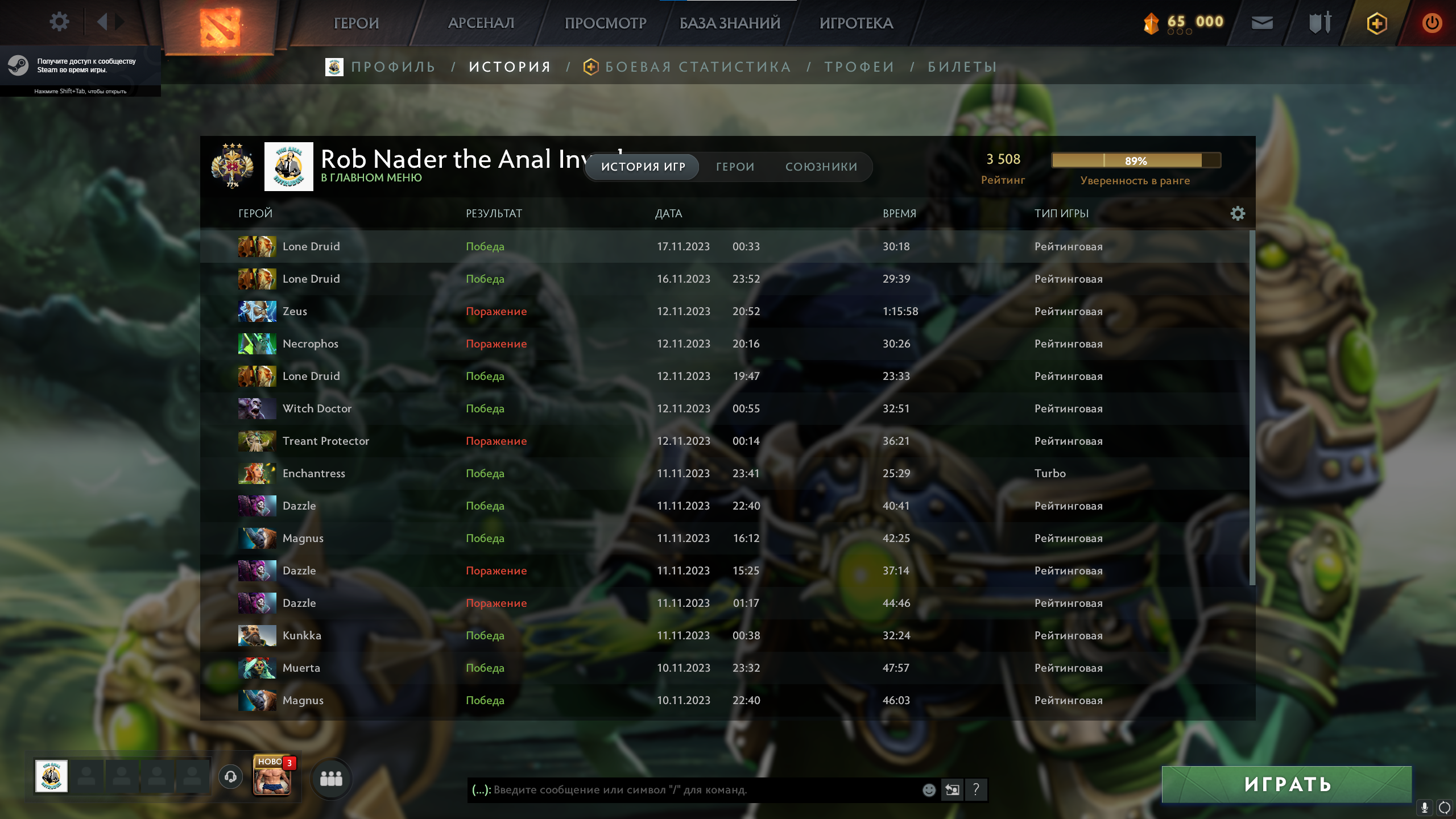Toggle microphone icon in bottom-right corner

(x=1424, y=808)
